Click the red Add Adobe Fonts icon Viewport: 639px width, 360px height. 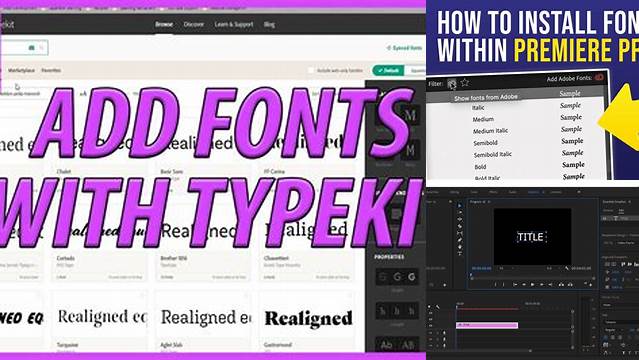click(599, 77)
